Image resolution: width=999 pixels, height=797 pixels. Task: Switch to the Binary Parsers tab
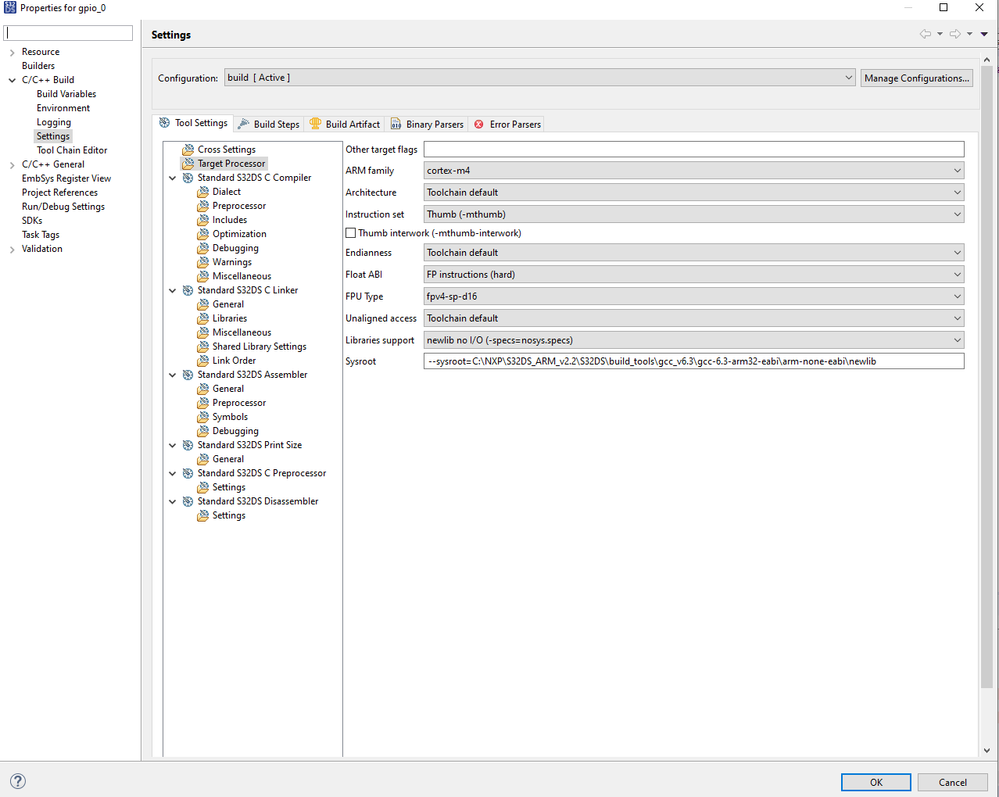pos(427,124)
